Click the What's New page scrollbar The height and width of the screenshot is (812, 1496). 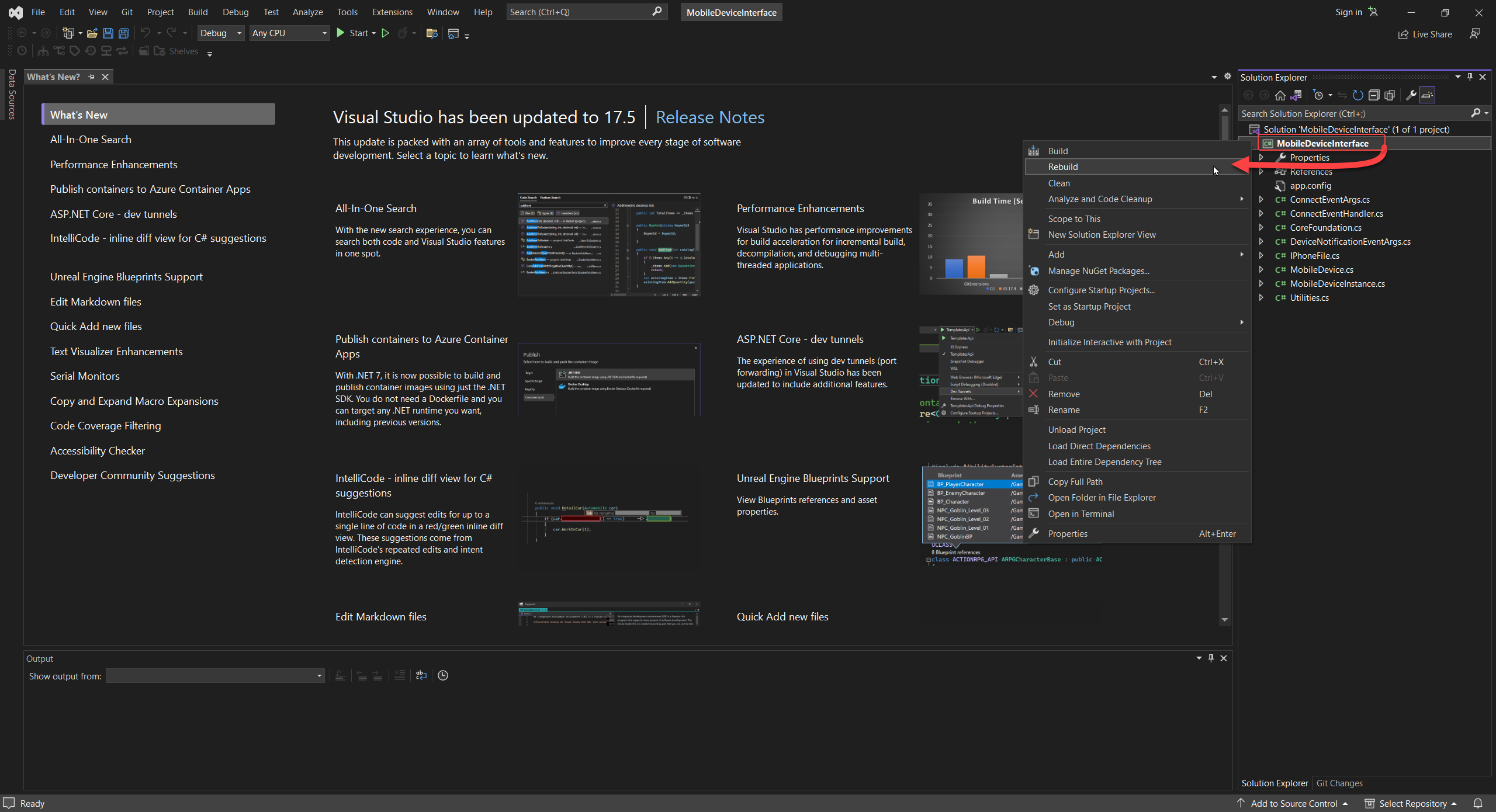[1224, 126]
